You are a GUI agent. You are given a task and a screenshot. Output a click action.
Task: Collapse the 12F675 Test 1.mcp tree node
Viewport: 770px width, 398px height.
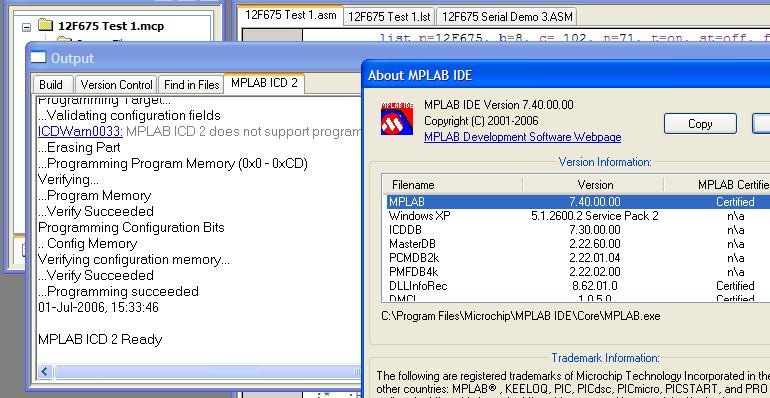[x=27, y=27]
